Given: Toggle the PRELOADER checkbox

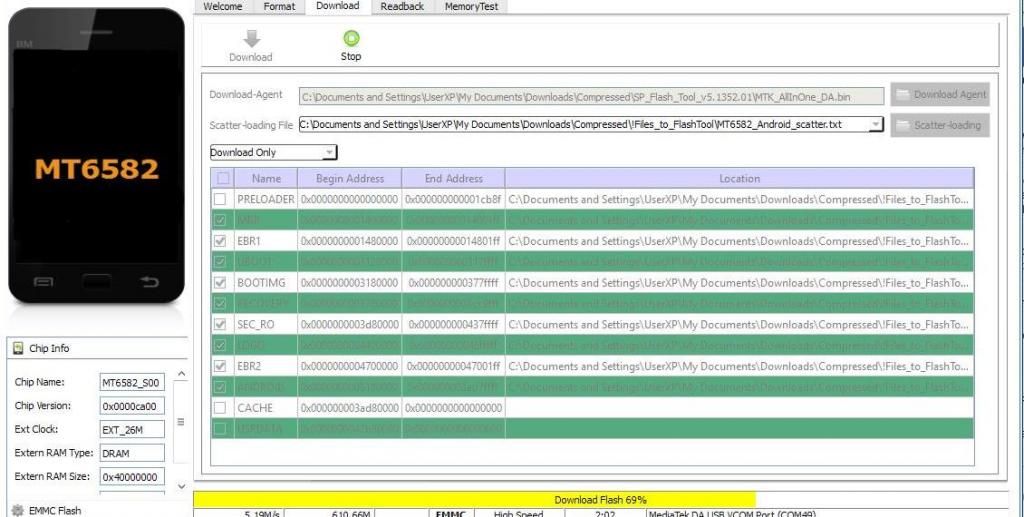Looking at the screenshot, I should coord(220,199).
